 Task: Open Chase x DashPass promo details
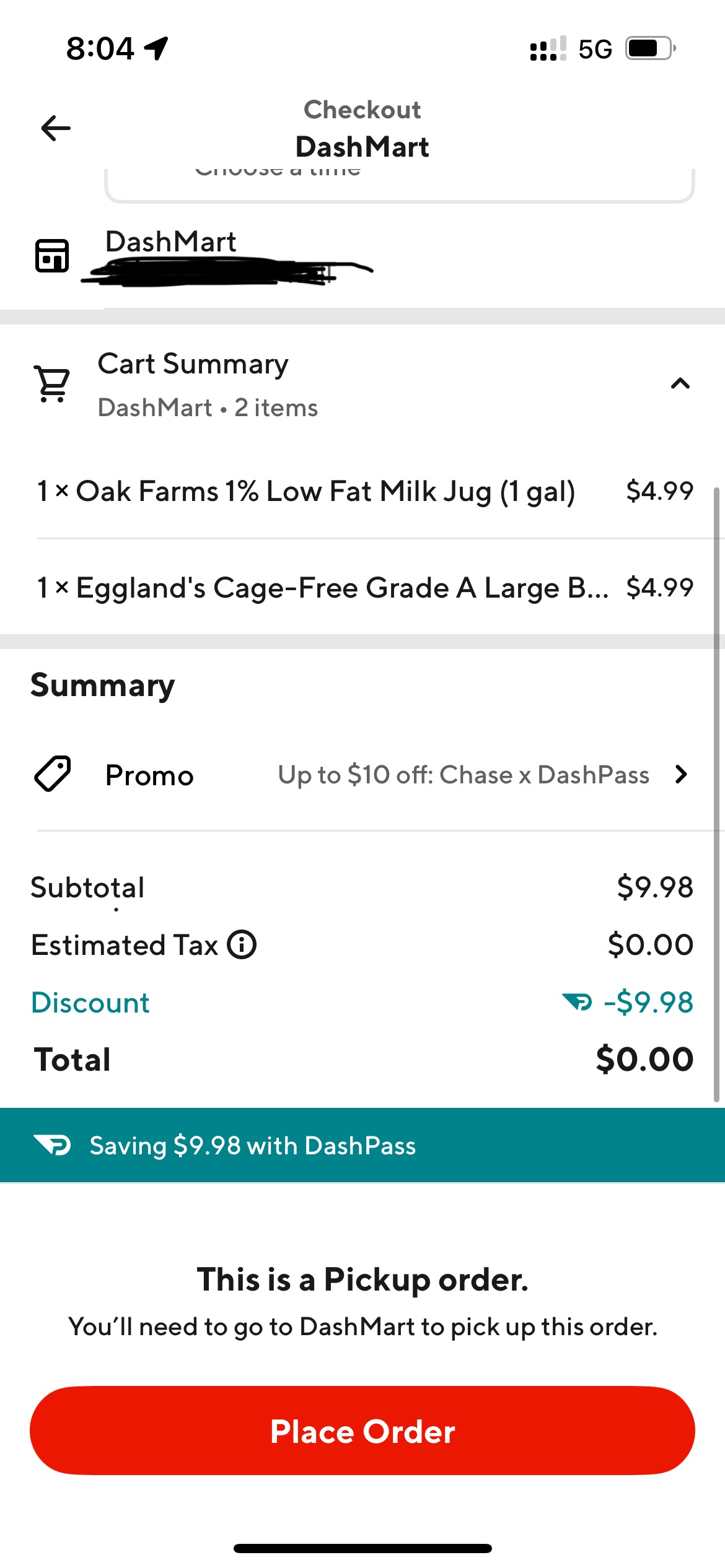(x=463, y=775)
